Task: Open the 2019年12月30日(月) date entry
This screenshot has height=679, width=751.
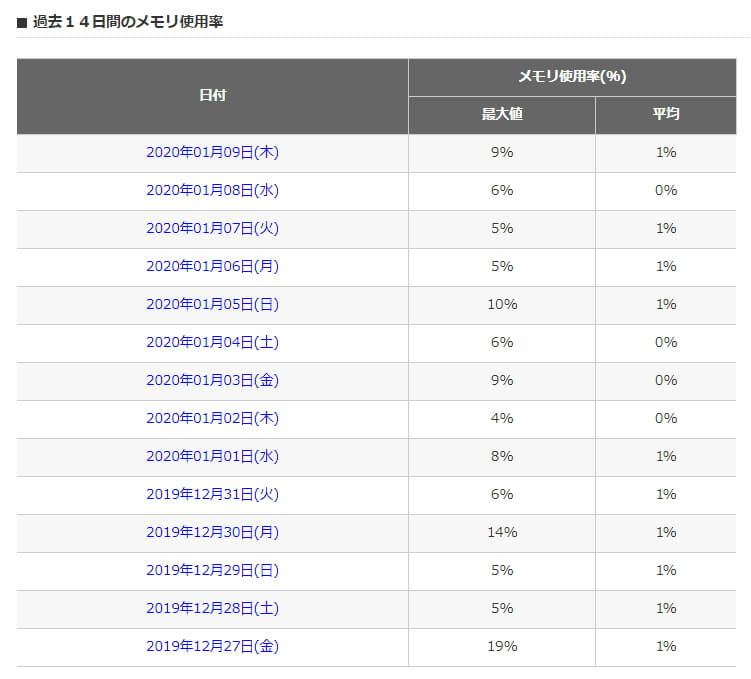Action: click(x=212, y=532)
